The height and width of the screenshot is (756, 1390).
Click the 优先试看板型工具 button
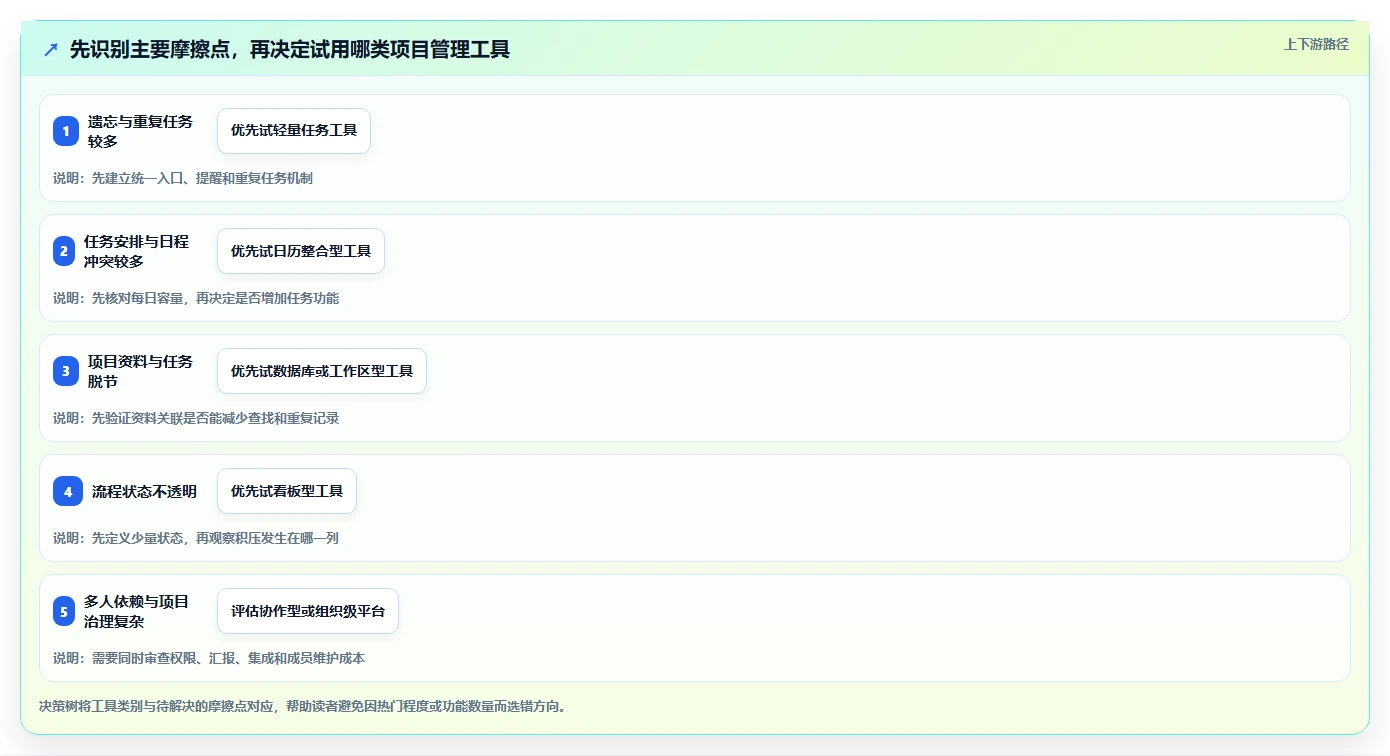(287, 491)
